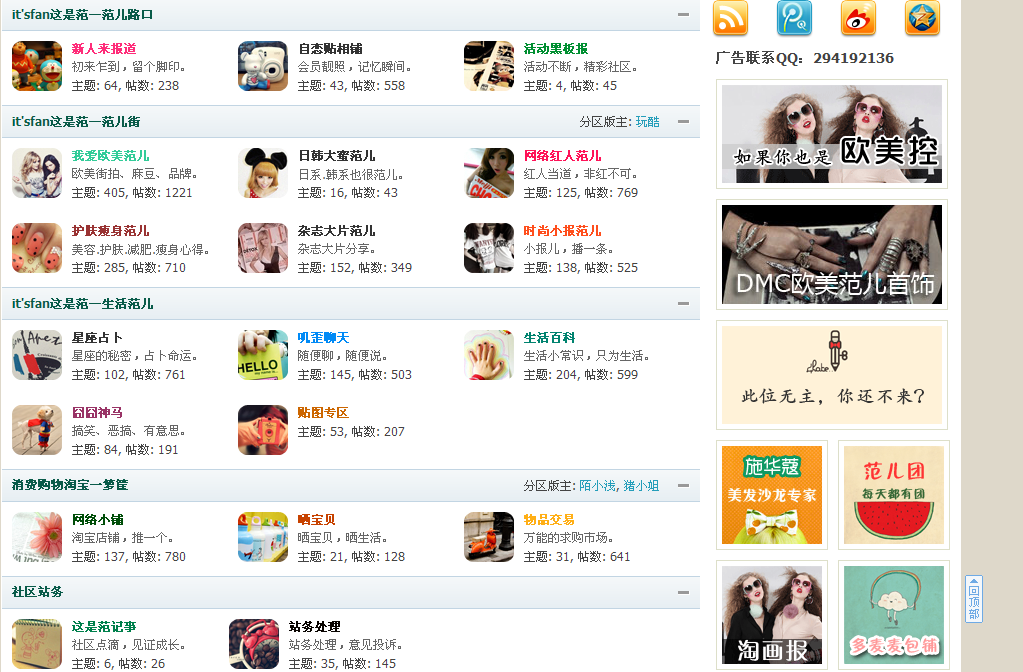Open the 淘画报 ad thumbnail
This screenshot has width=1023, height=672.
point(772,615)
